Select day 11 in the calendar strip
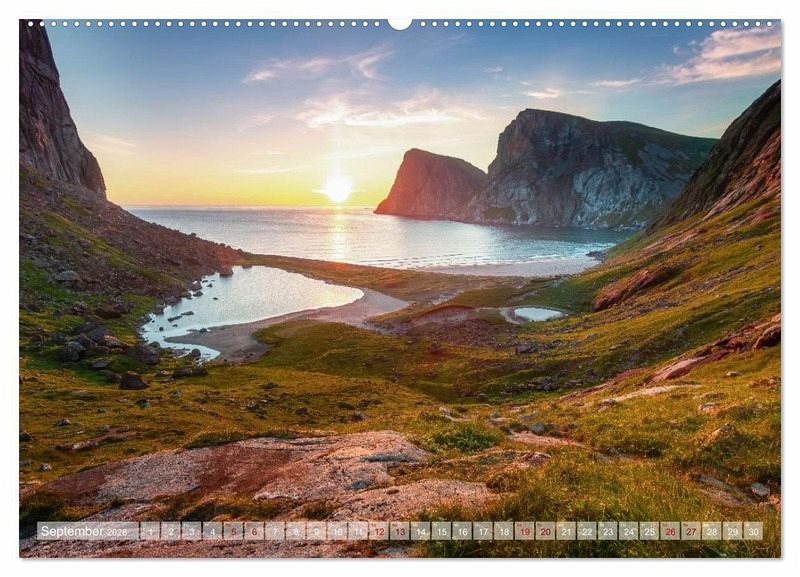The image size is (800, 577). [358, 531]
